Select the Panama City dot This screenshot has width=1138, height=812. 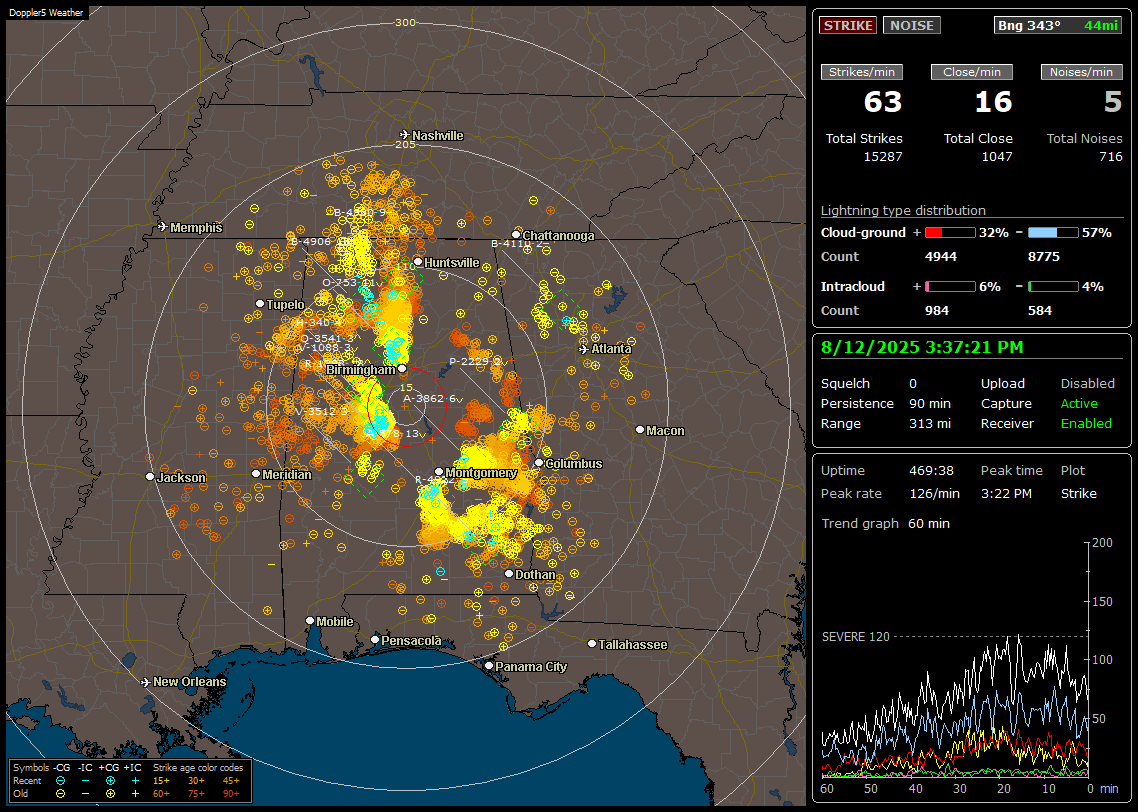tap(489, 665)
